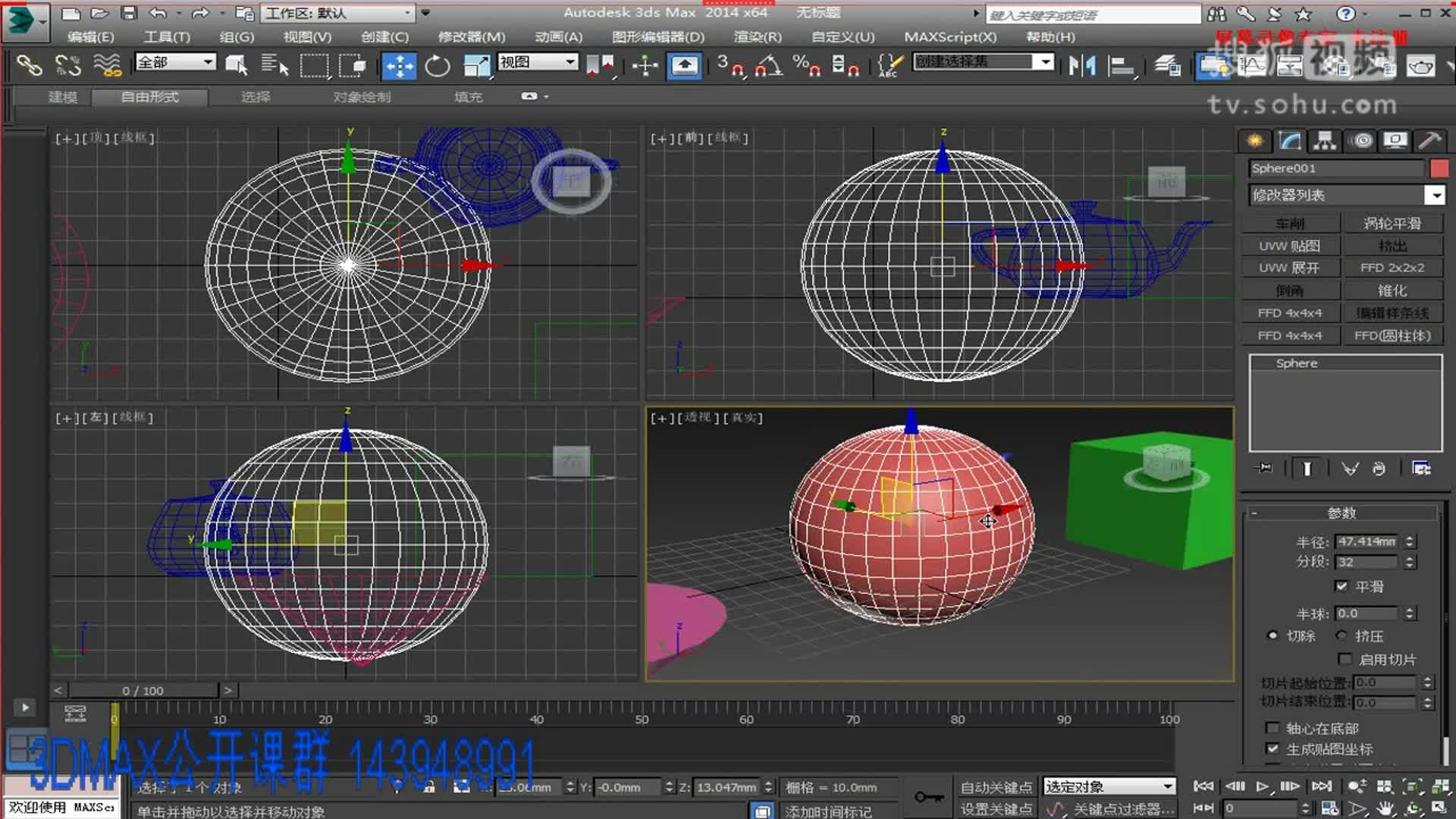Screen dimensions: 1456x819
Task: Click the 半径 radius value field
Action: (x=1367, y=541)
